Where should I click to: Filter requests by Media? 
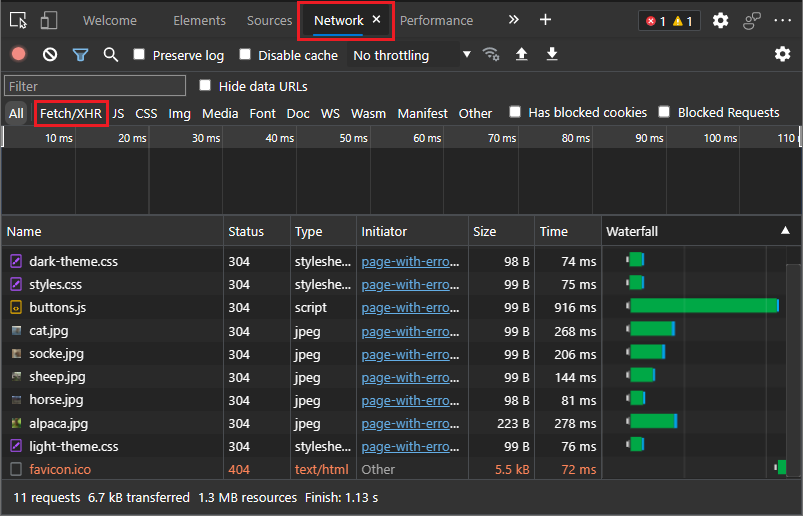220,113
